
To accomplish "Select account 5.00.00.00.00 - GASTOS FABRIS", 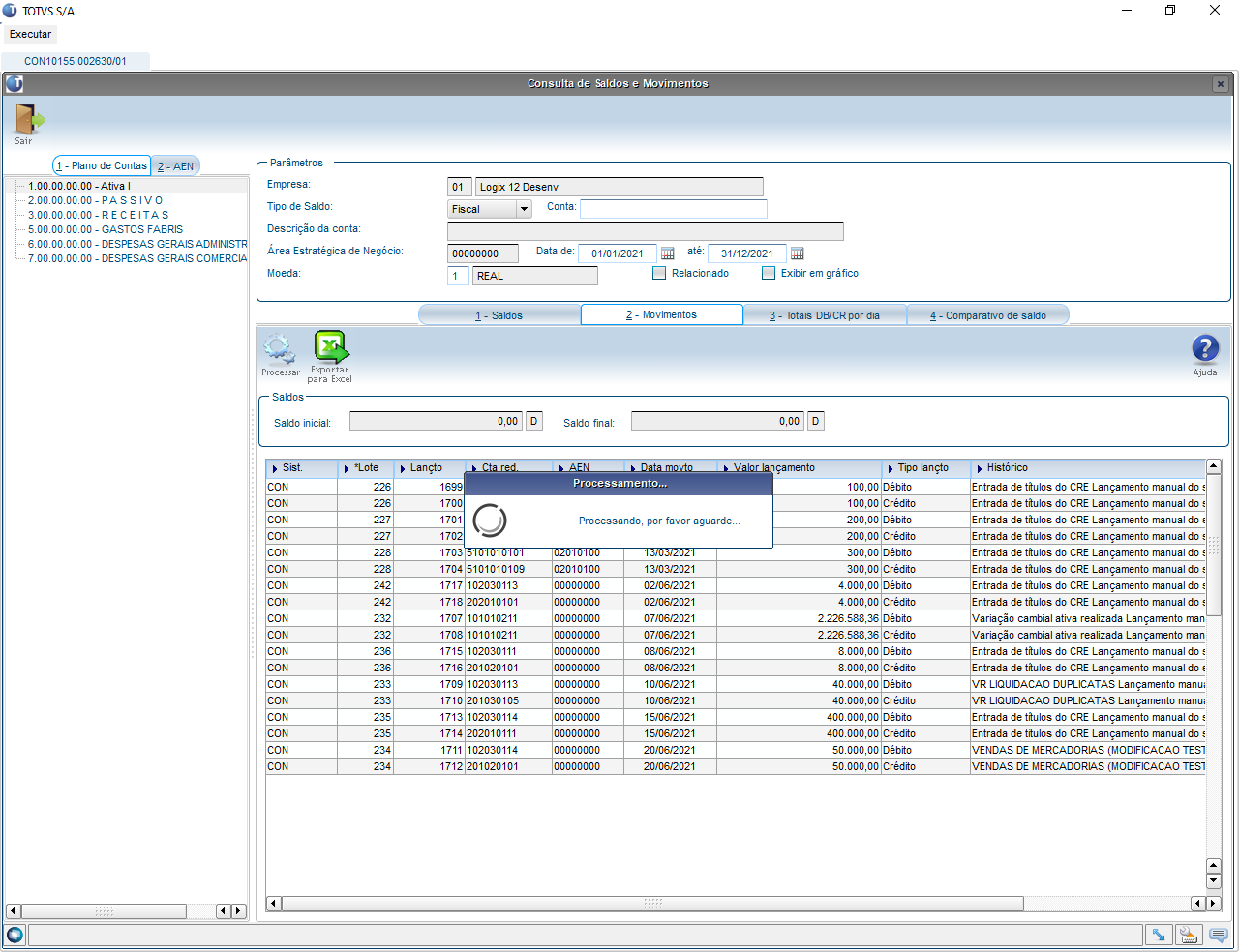I will point(106,229).
